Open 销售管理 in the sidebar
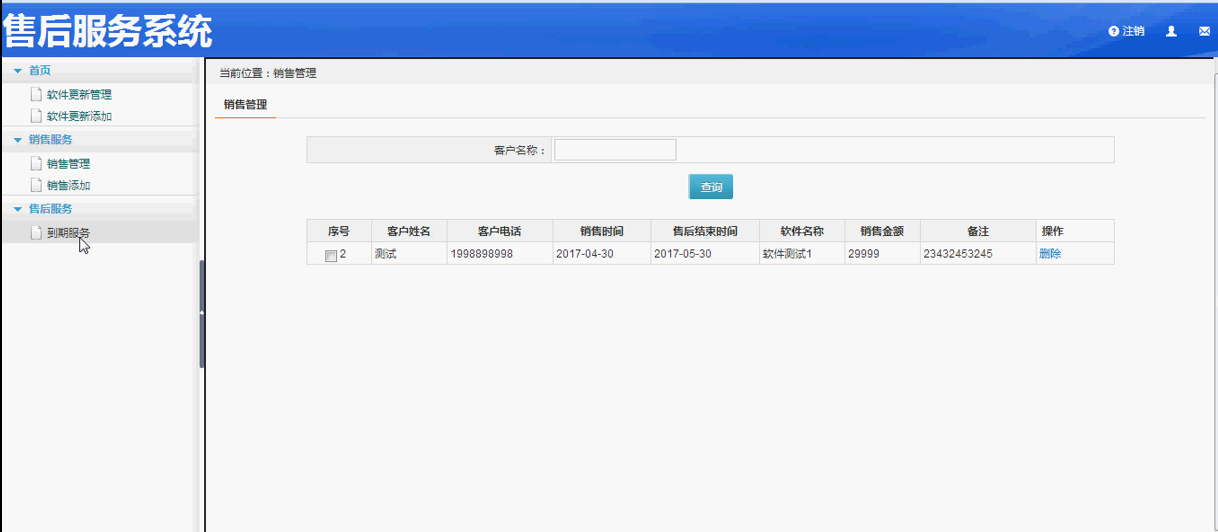 click(69, 164)
